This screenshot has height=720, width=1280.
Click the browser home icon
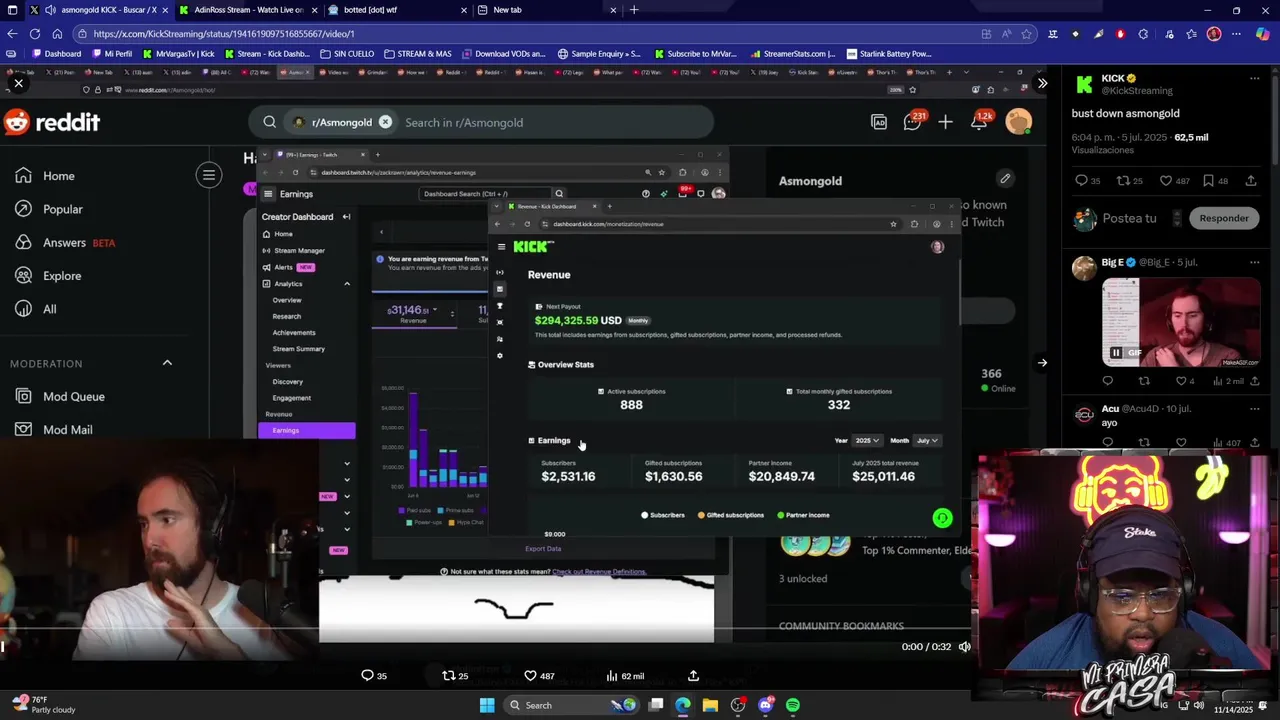[57, 34]
